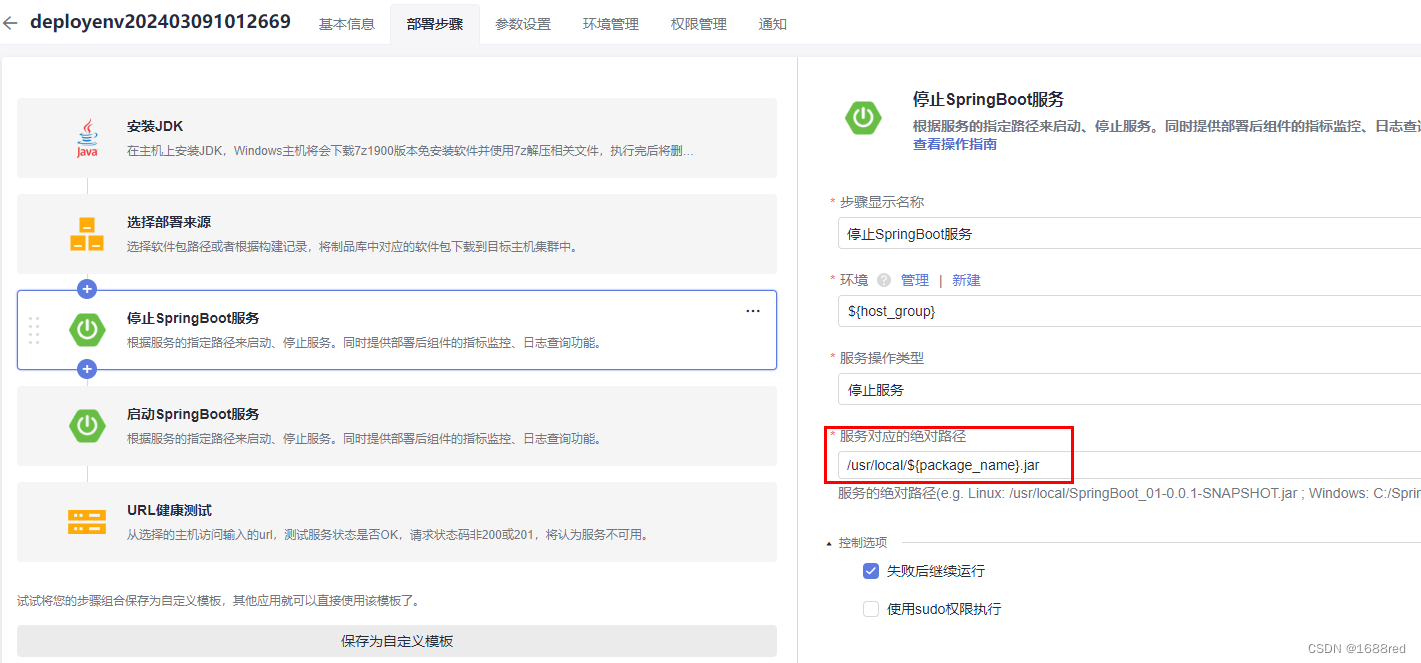The height and width of the screenshot is (663, 1421).
Task: Toggle 失败后继续运行 checkbox
Action: [871, 571]
